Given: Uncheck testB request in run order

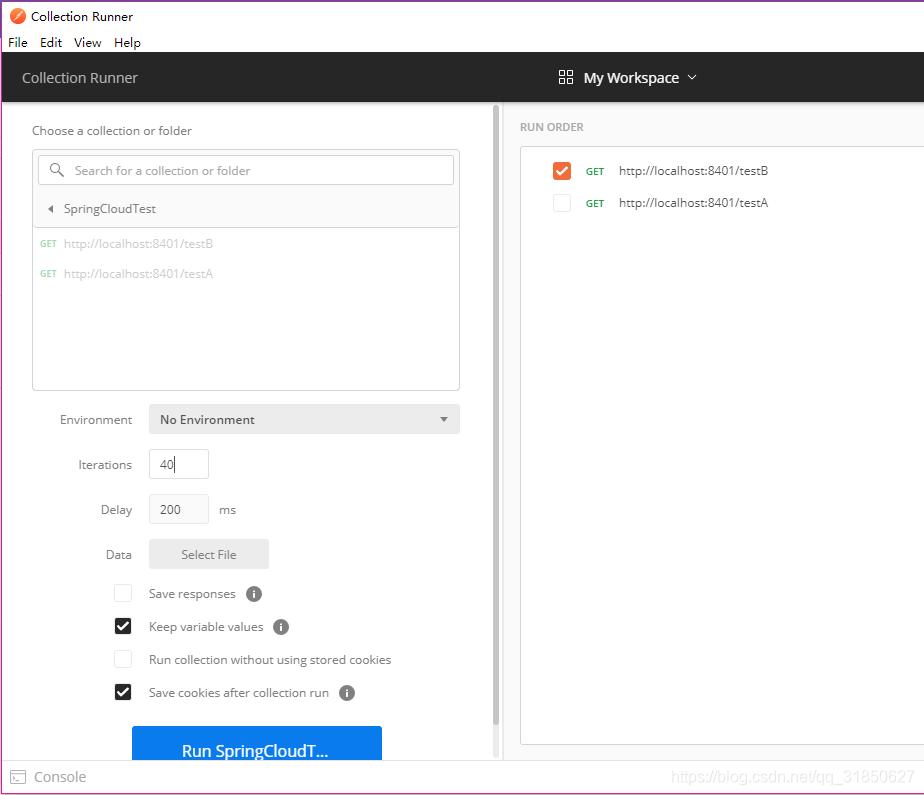Looking at the screenshot, I should coord(562,171).
